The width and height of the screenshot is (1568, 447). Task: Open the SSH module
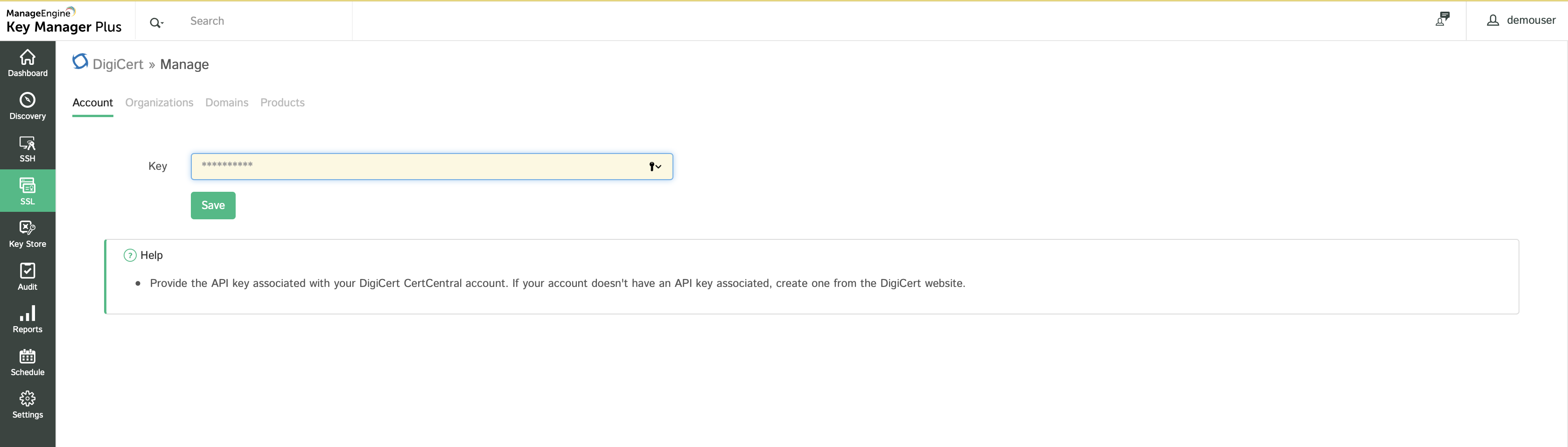(28, 148)
